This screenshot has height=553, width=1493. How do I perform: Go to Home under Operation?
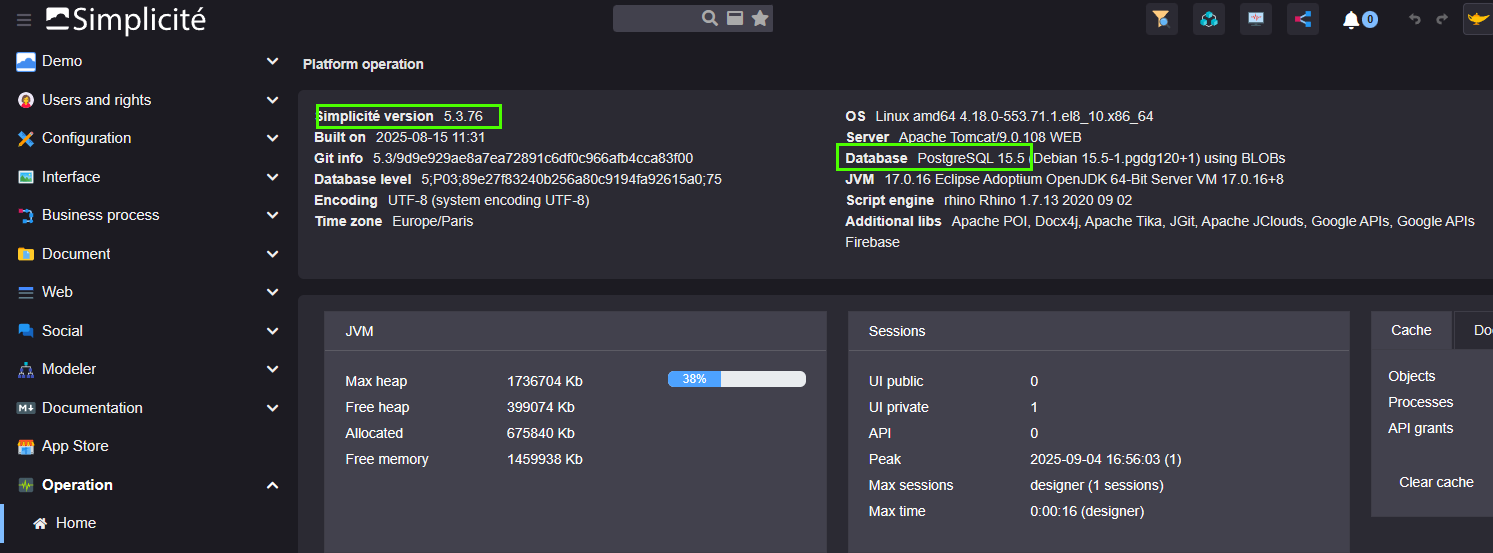(x=75, y=523)
